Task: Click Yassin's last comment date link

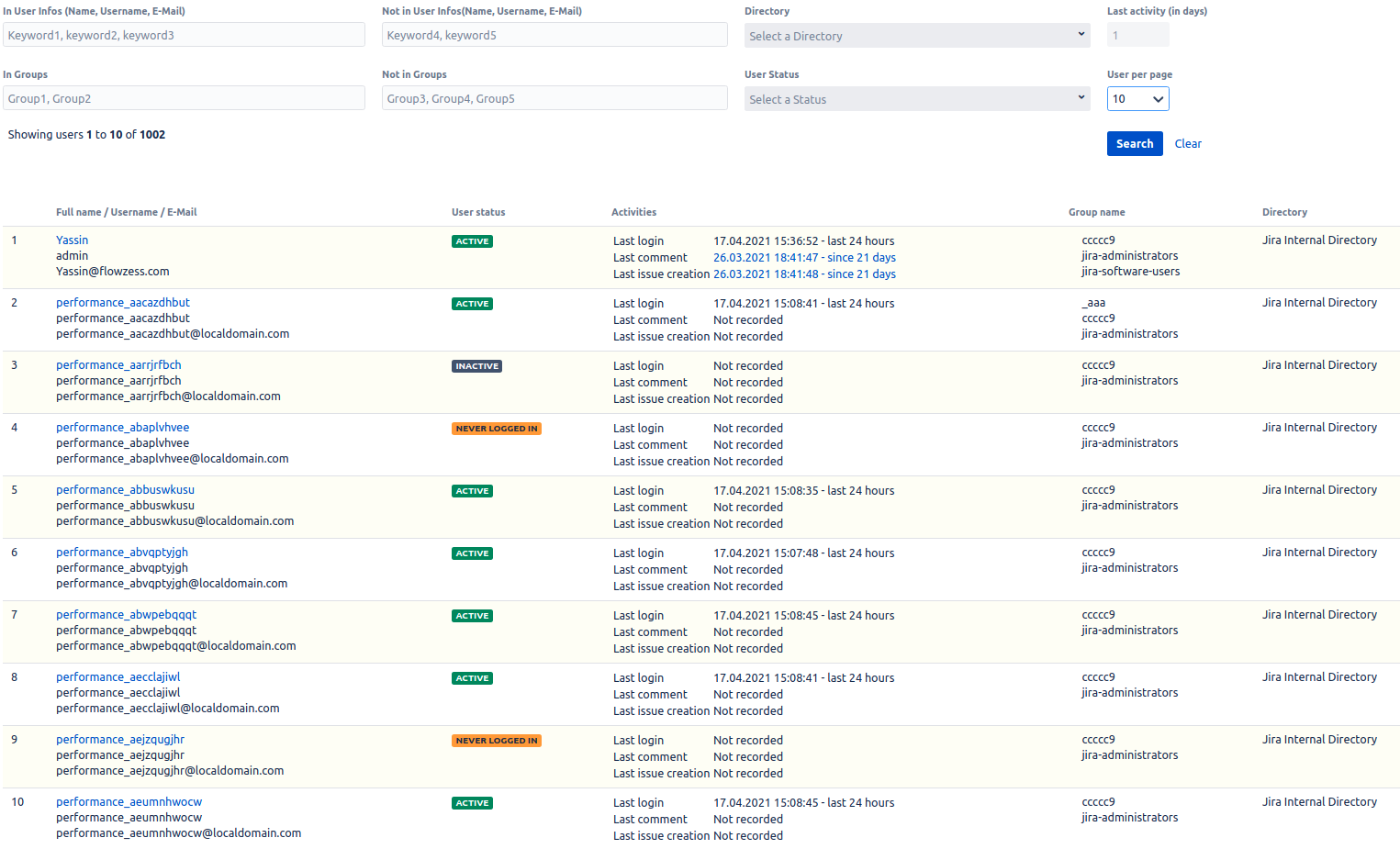Action: click(x=804, y=258)
